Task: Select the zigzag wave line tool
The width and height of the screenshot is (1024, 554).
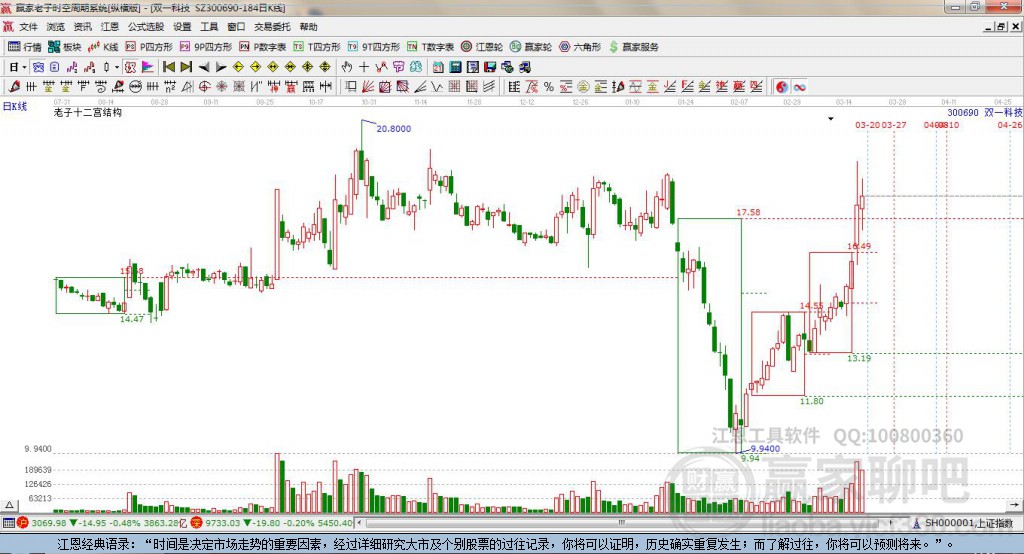Action: coord(437,87)
